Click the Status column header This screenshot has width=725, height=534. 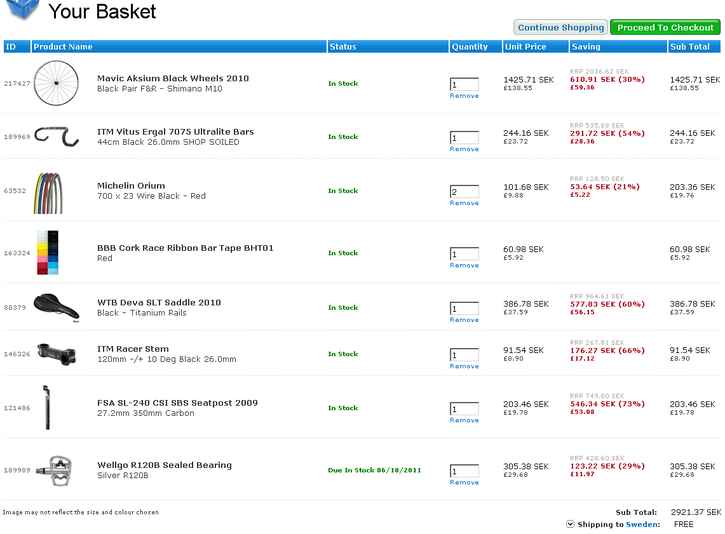[x=388, y=47]
